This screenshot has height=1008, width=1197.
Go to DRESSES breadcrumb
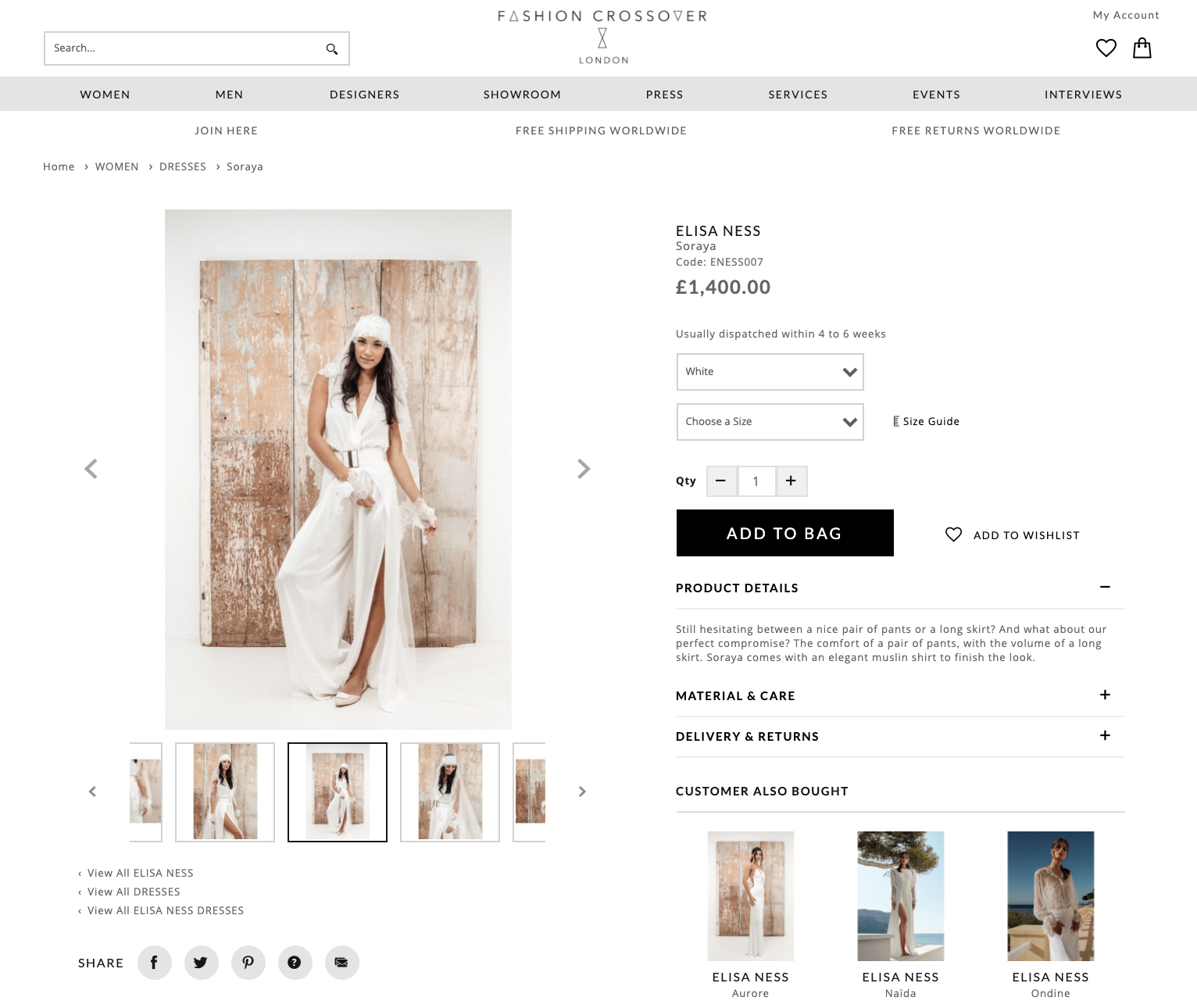[183, 166]
